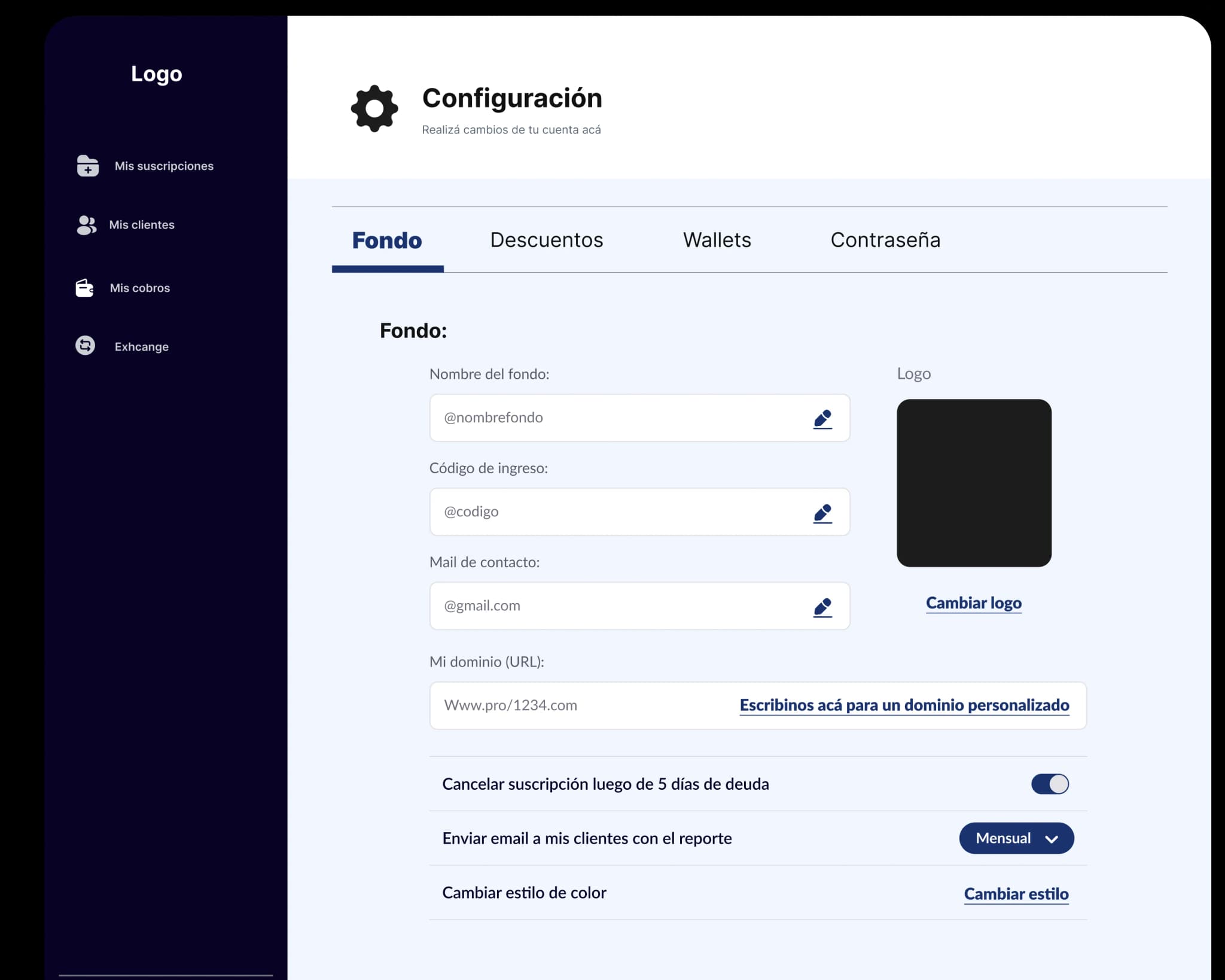Disable cancelar suscripción luego de 5 días
Screen dimensions: 1225x980
(x=1050, y=784)
